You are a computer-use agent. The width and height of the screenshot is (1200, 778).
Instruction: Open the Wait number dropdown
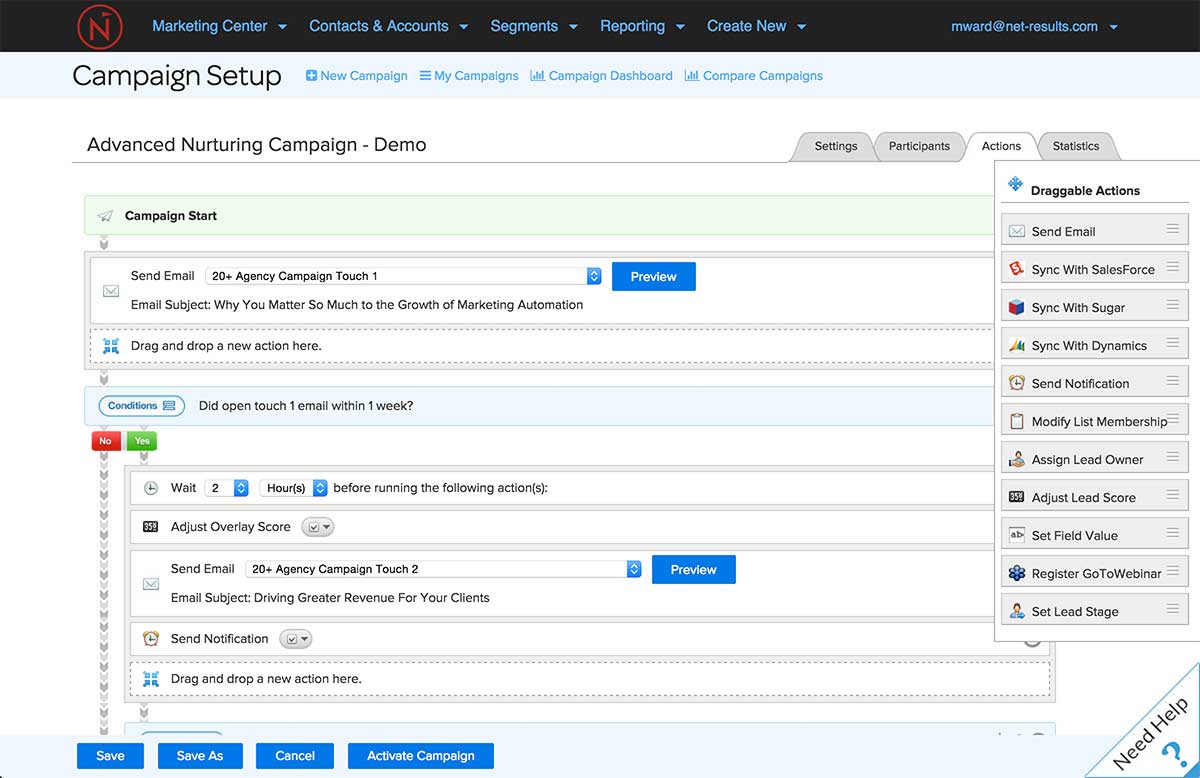tap(227, 488)
